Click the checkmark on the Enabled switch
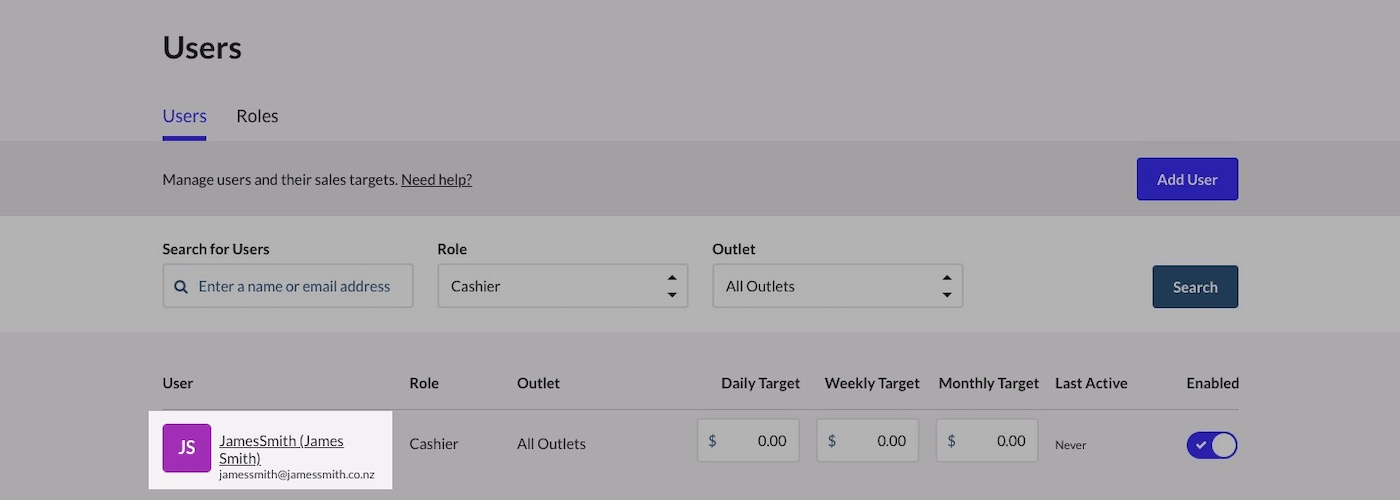 tap(1201, 445)
